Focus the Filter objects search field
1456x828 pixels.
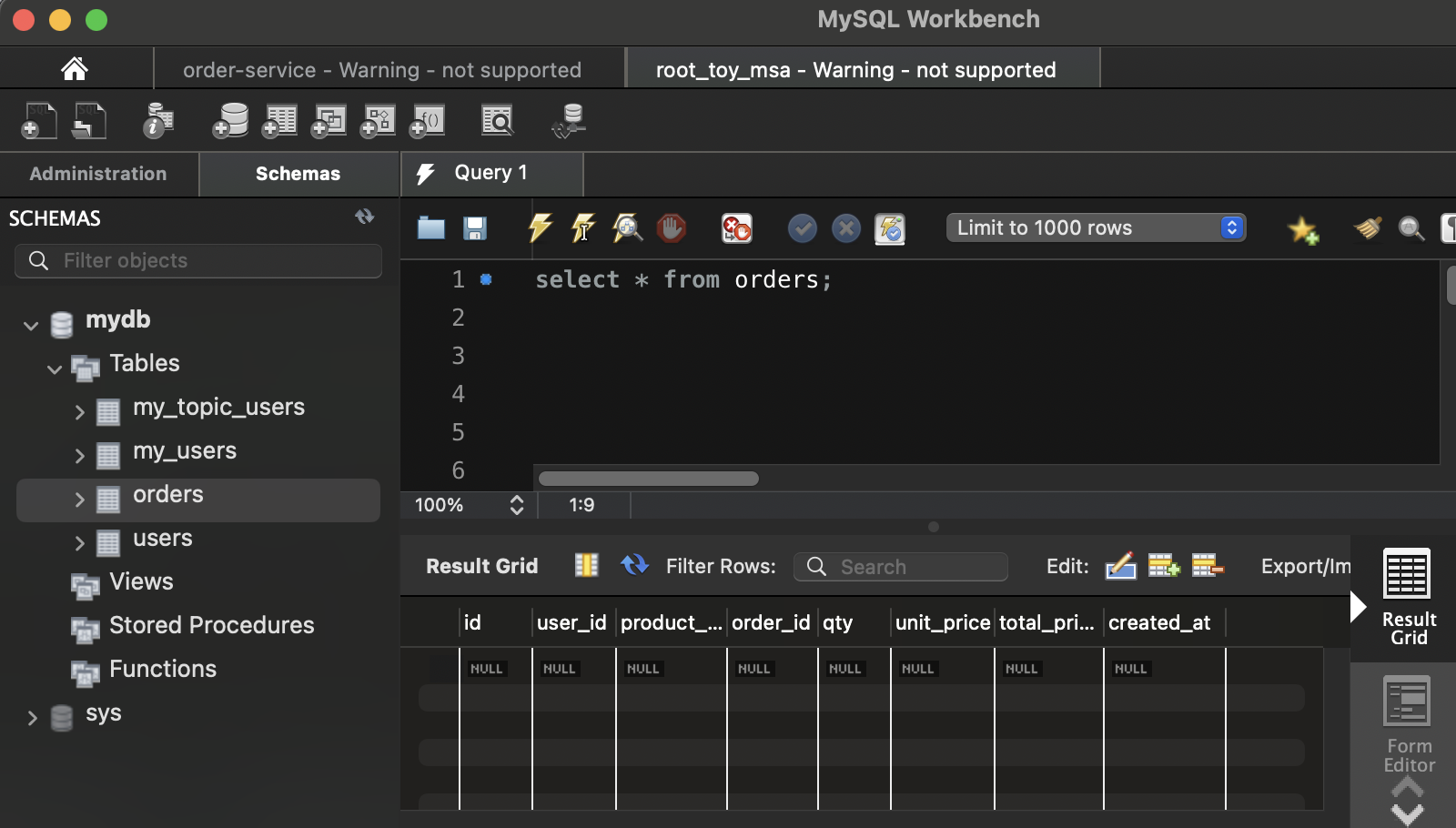coord(198,260)
